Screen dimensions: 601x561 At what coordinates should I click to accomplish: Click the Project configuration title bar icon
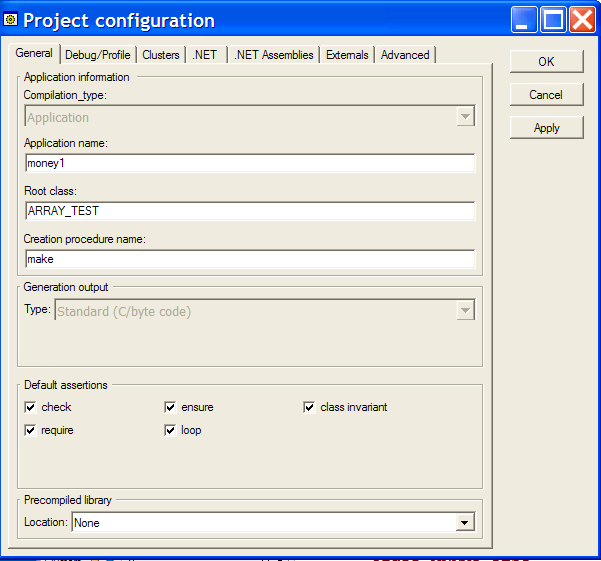(x=12, y=20)
